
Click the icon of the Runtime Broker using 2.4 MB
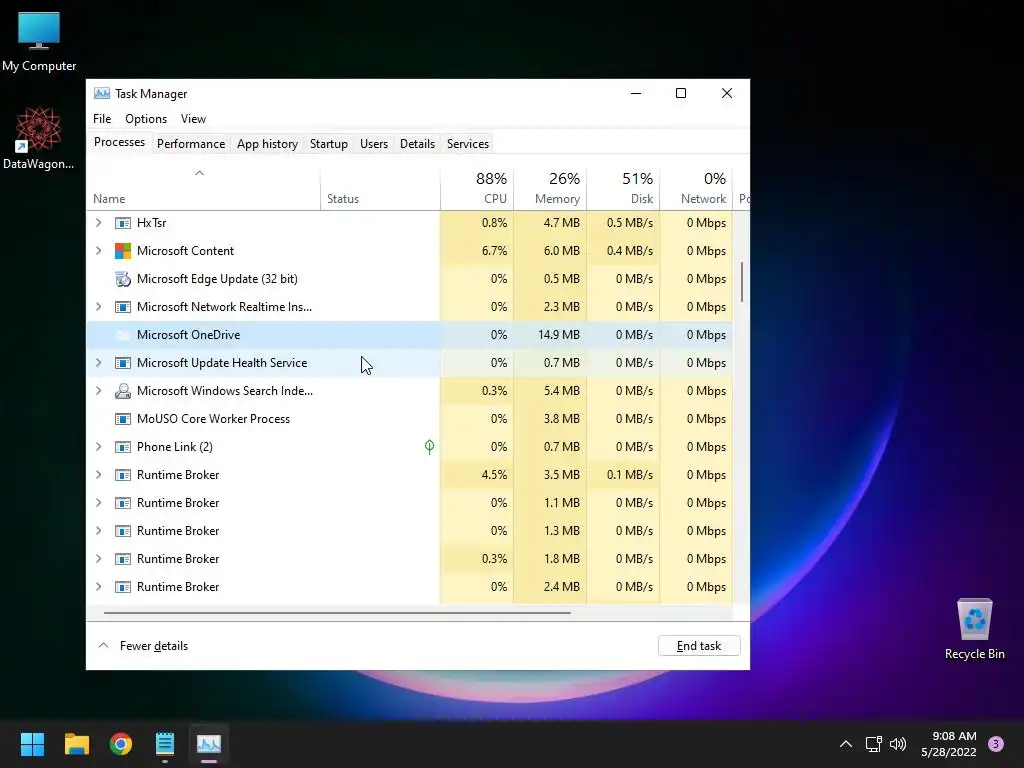(123, 587)
